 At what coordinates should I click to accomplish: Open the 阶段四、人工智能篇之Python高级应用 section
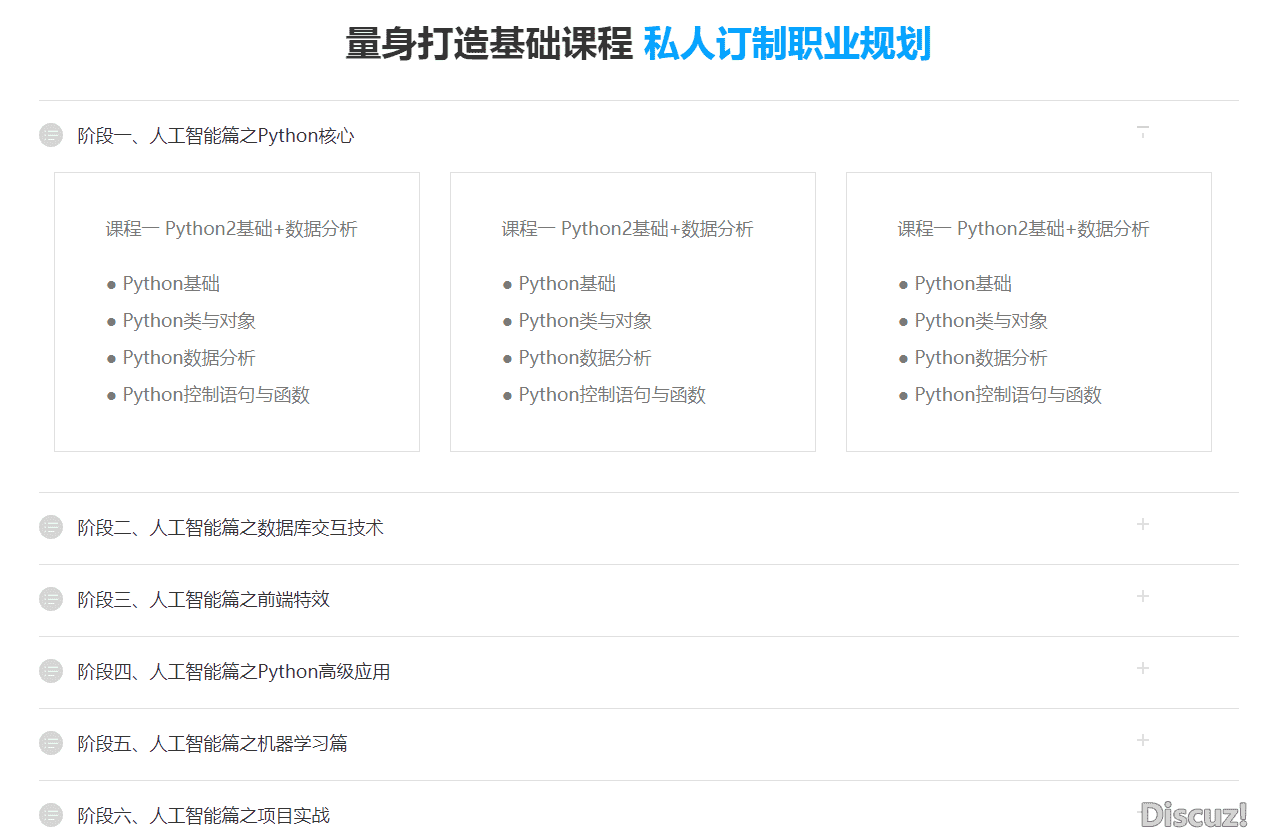click(234, 672)
